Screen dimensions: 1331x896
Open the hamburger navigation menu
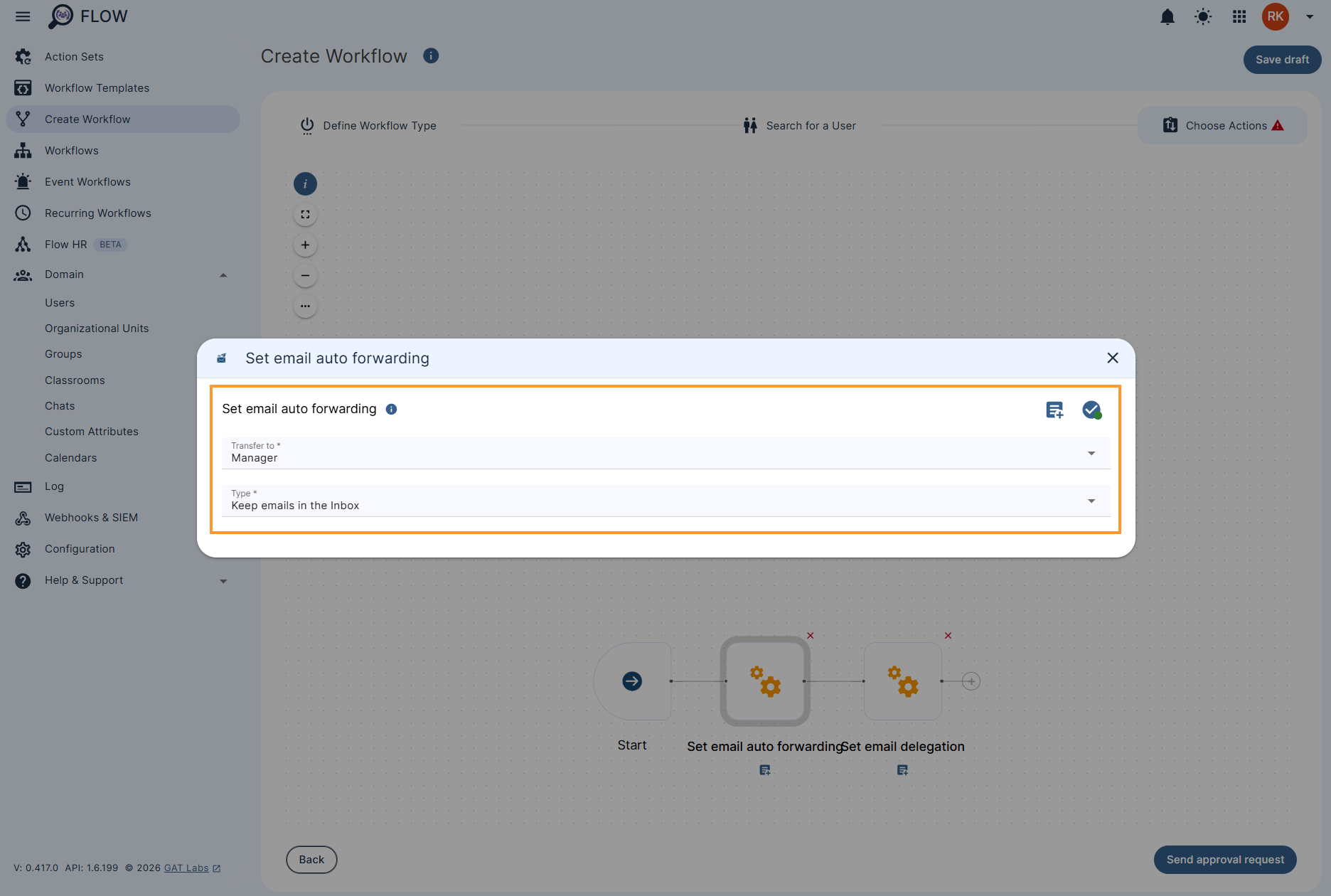coord(22,16)
